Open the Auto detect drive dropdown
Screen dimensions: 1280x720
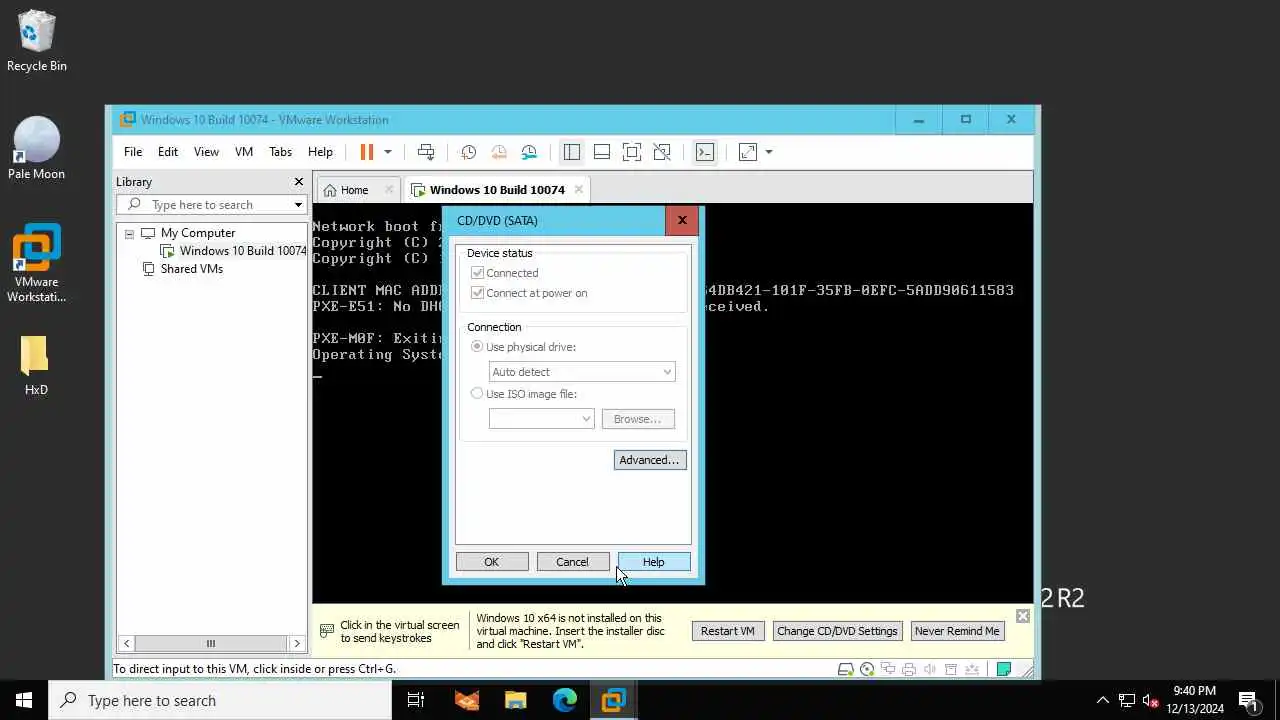click(x=582, y=372)
